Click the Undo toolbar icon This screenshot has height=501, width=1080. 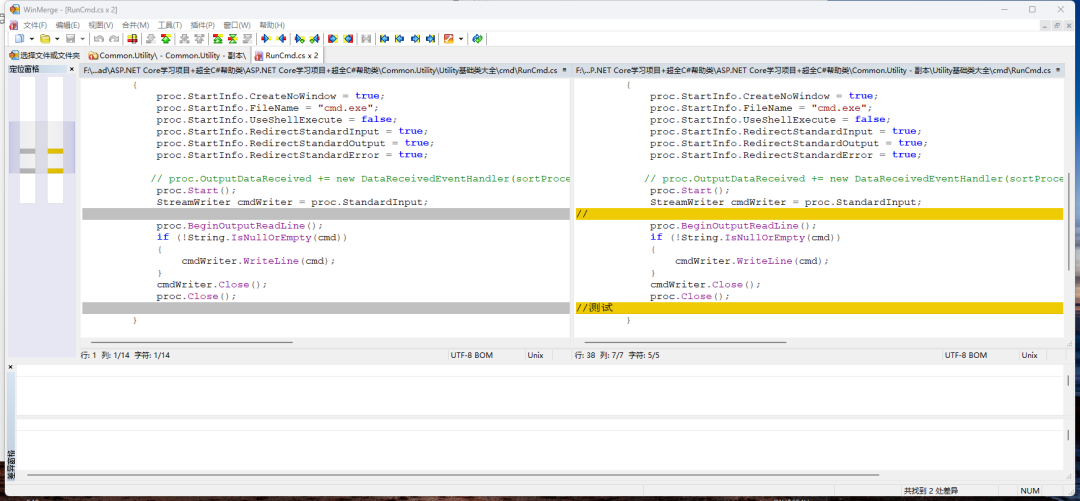98,39
